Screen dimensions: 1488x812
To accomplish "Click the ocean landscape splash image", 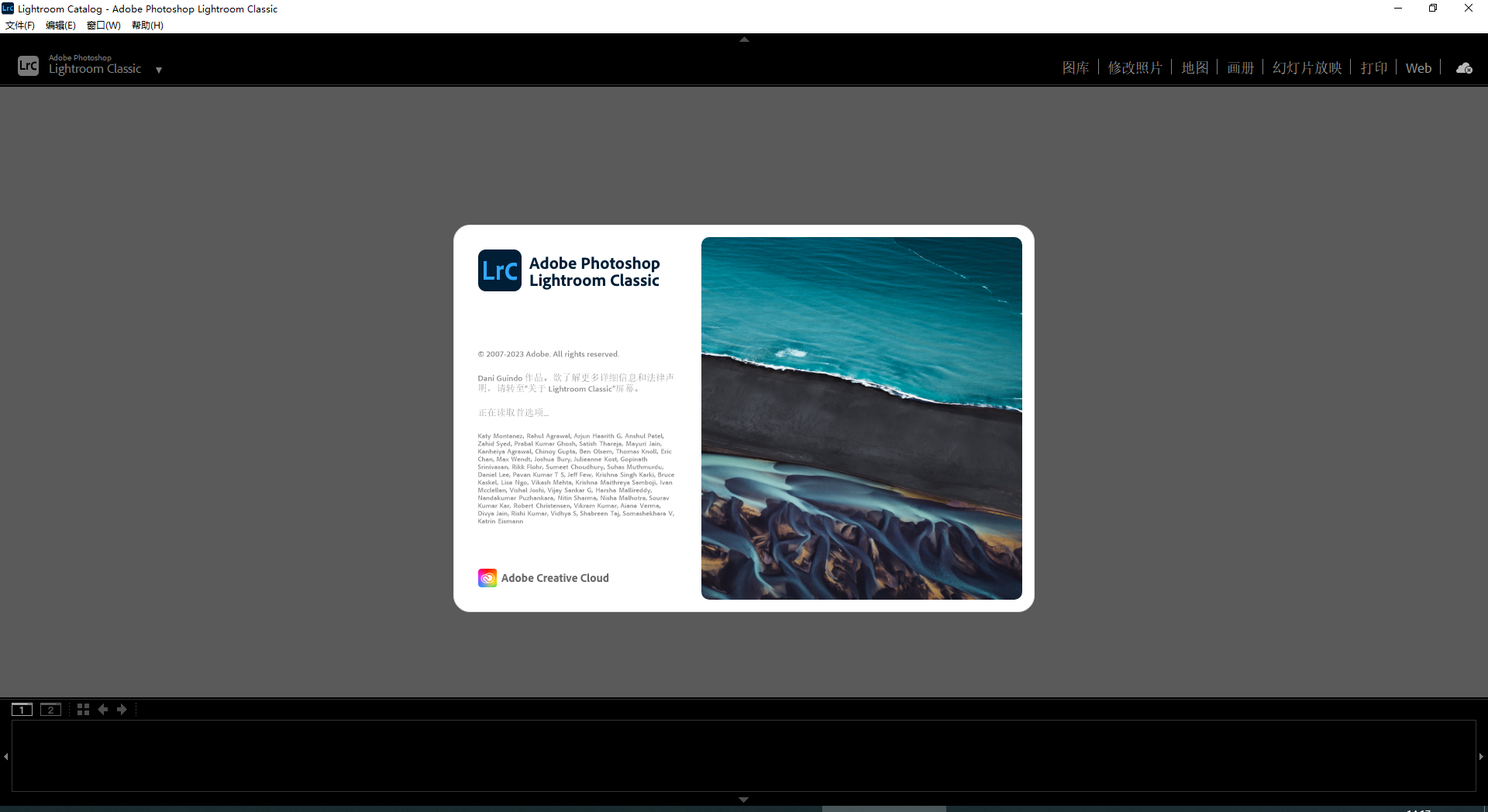I will pyautogui.click(x=861, y=418).
